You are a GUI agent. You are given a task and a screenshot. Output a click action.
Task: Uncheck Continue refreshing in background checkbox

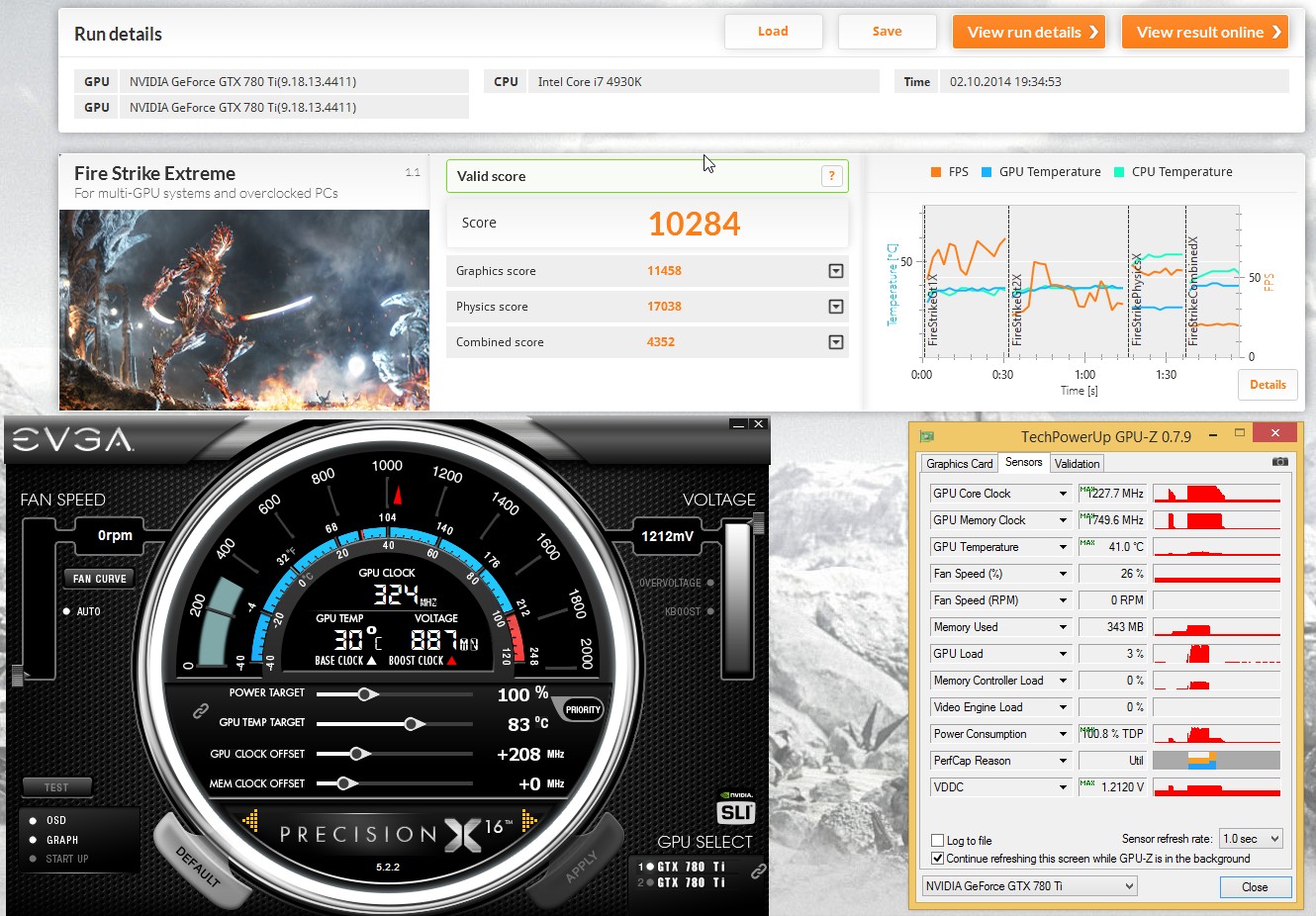[938, 859]
